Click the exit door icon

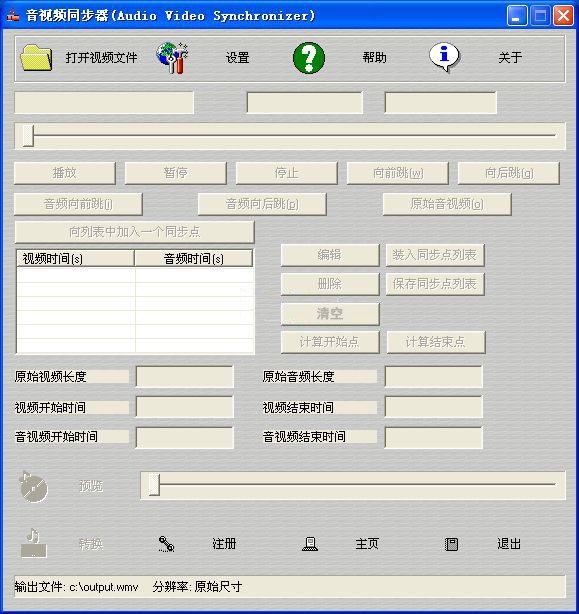click(x=451, y=544)
